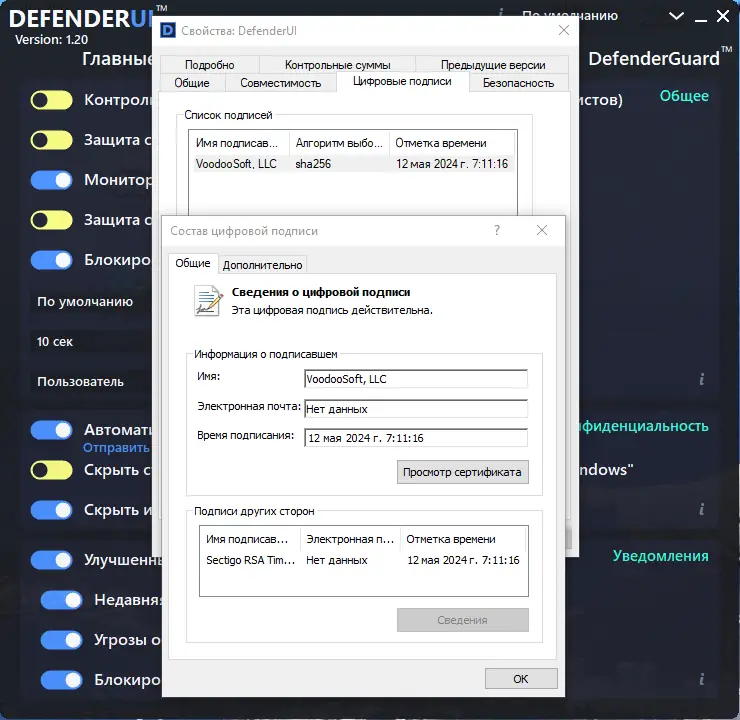Click the question mark help button
740x720 pixels.
tap(496, 230)
